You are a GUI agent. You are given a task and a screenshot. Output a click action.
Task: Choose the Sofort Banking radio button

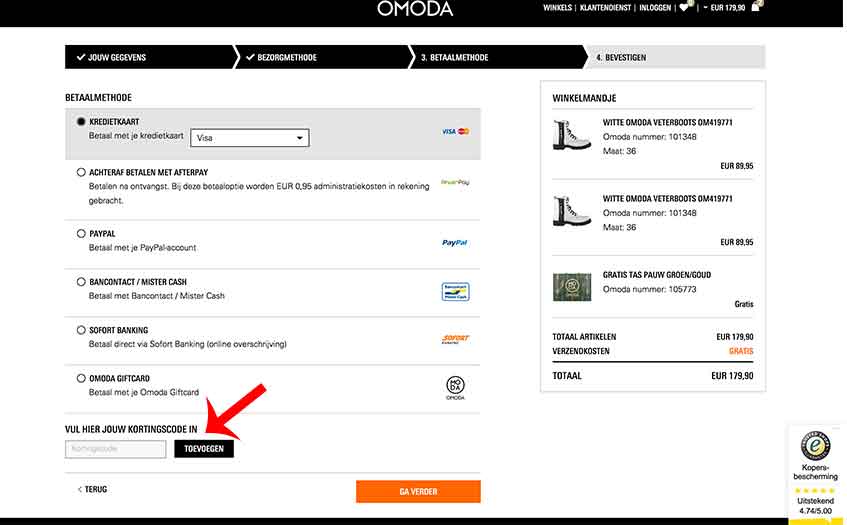[x=81, y=330]
